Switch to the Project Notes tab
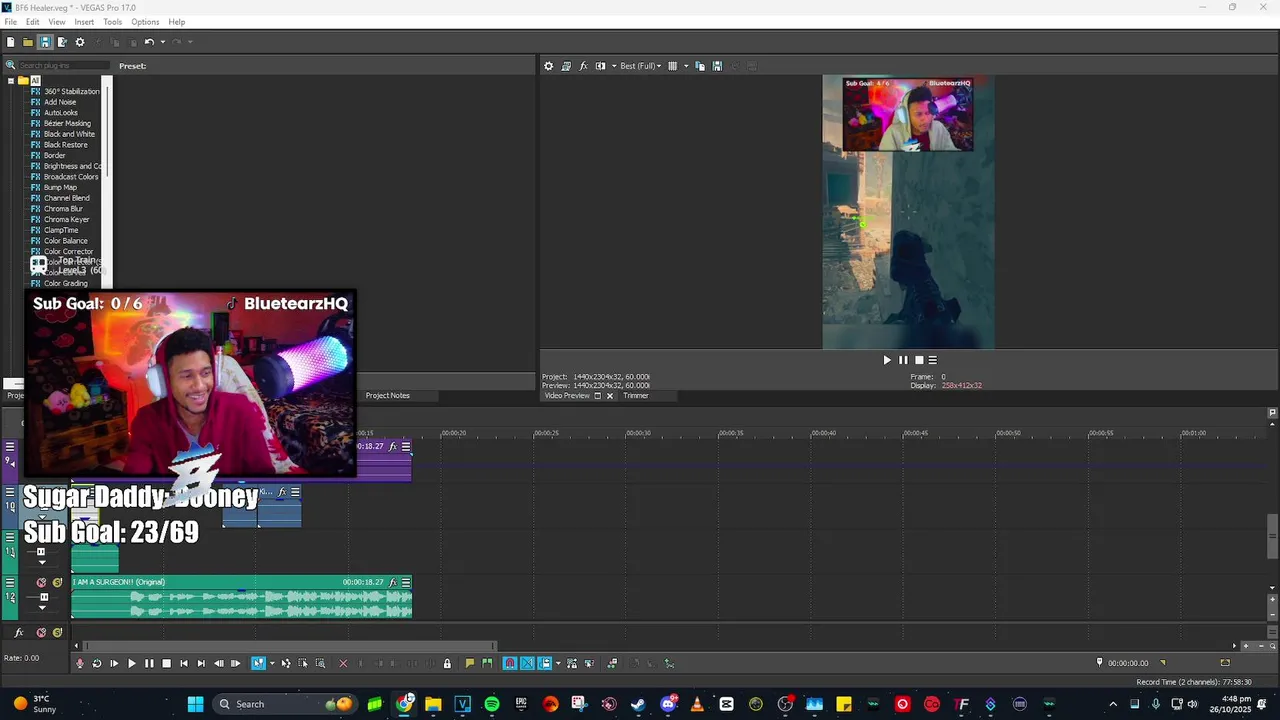This screenshot has height=720, width=1280. pos(387,396)
